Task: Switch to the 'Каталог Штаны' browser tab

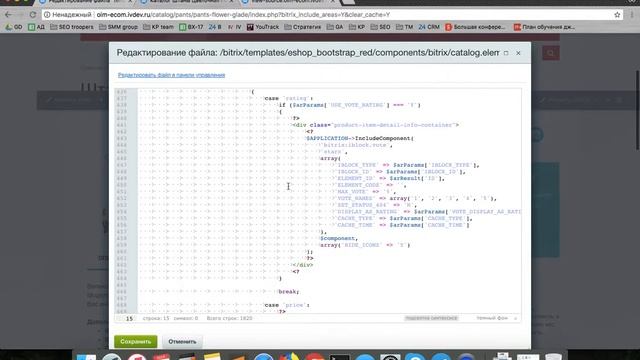Action: click(x=186, y=2)
